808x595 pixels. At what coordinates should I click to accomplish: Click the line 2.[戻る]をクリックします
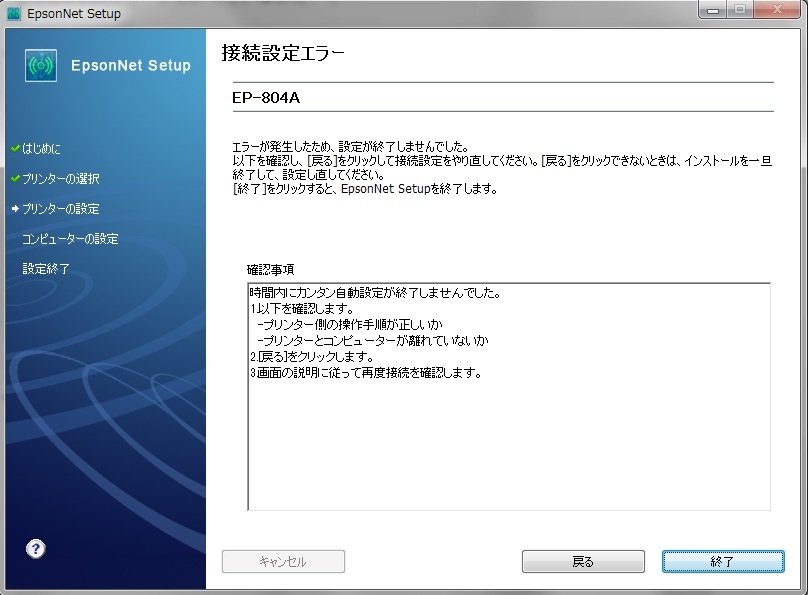(x=312, y=356)
